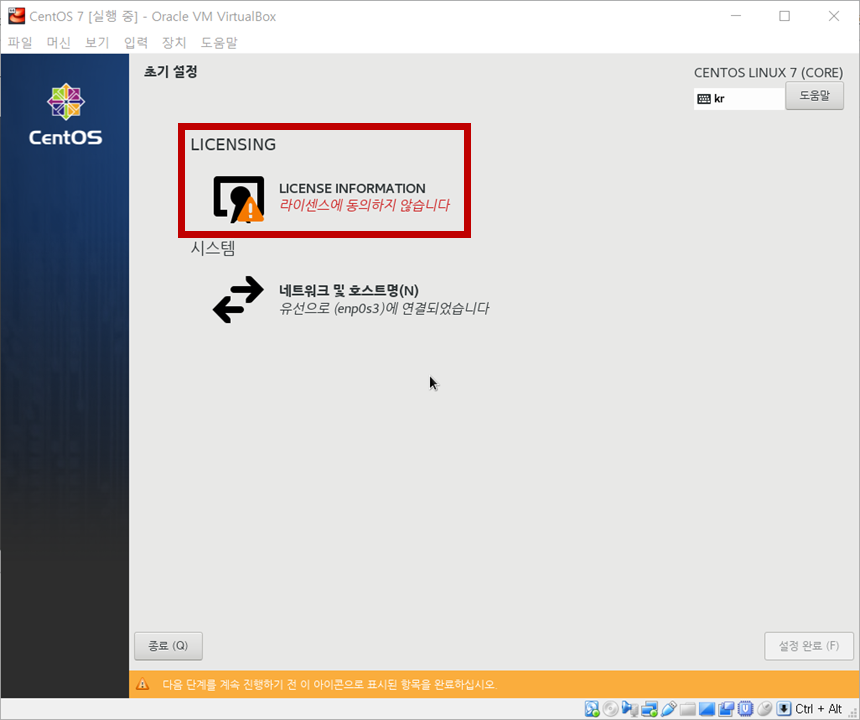Maximize the VirtualBox window
The width and height of the screenshot is (860, 720).
pyautogui.click(x=784, y=16)
